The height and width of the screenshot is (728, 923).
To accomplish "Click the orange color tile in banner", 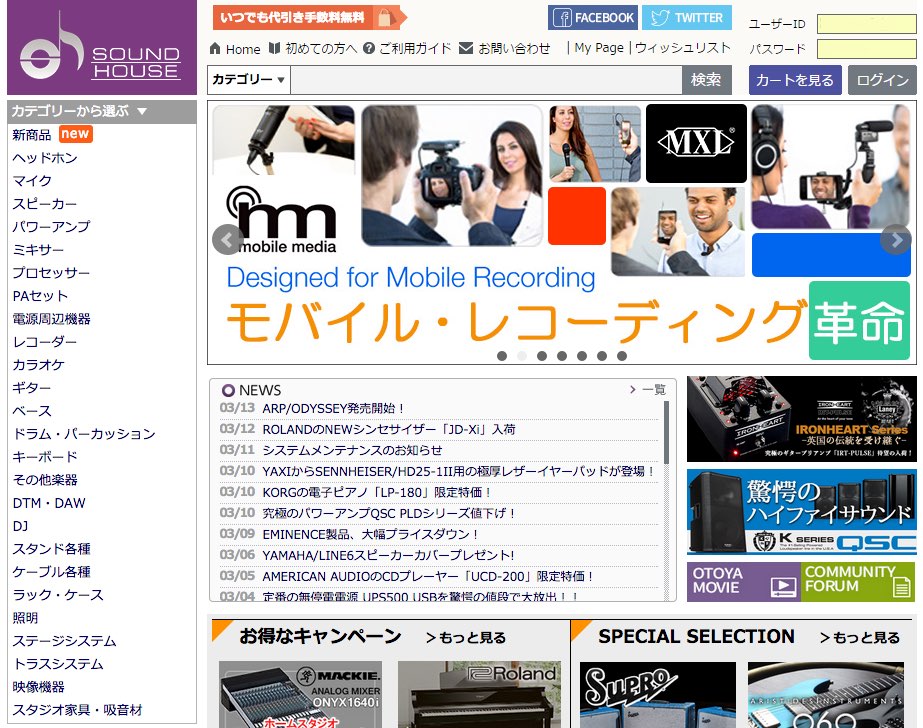I will coord(577,216).
